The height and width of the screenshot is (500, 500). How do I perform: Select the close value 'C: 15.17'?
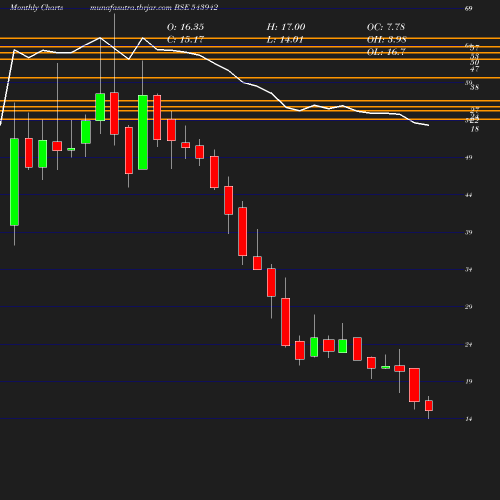coord(185,40)
